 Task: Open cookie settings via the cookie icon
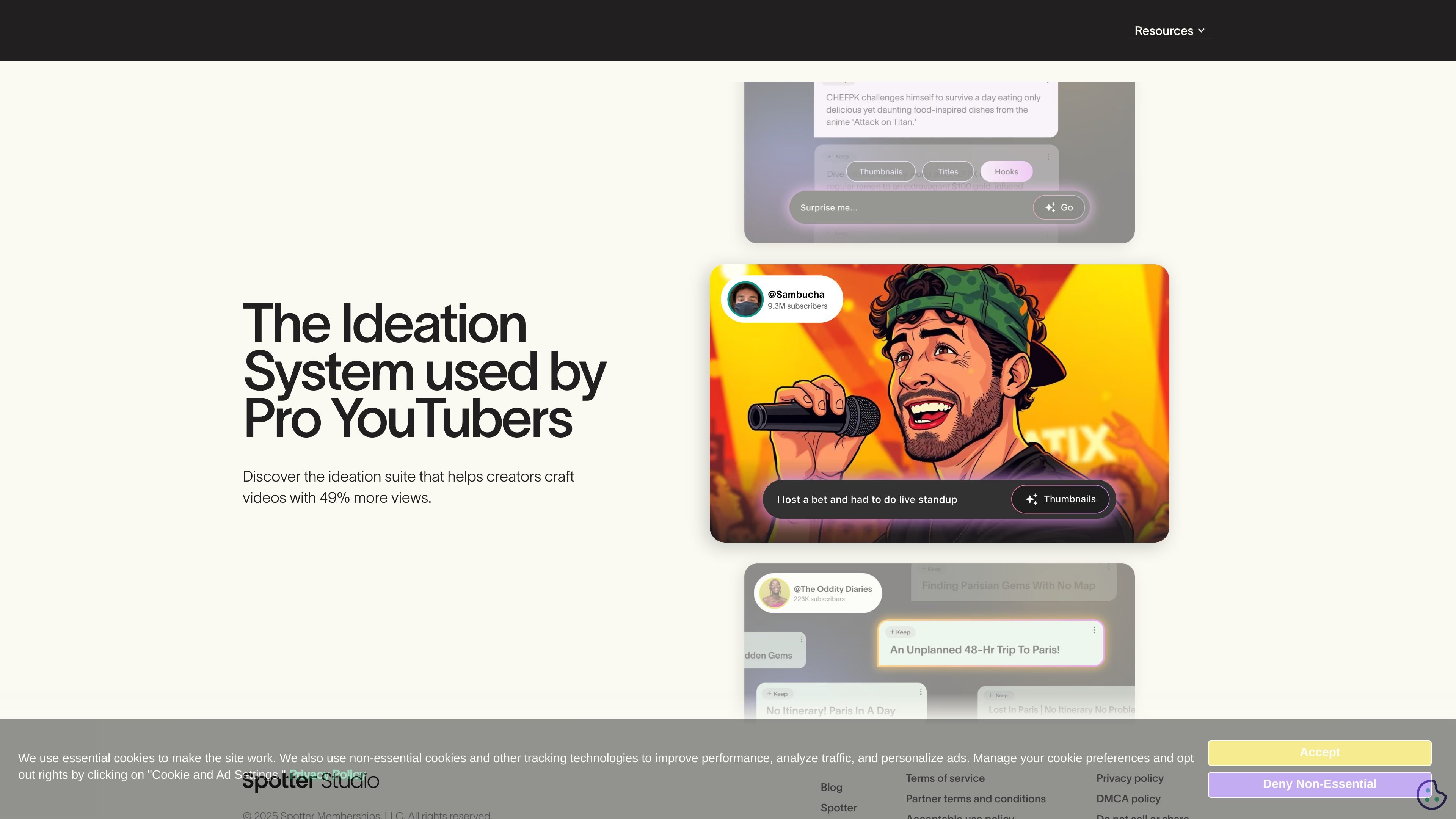pyautogui.click(x=1431, y=794)
